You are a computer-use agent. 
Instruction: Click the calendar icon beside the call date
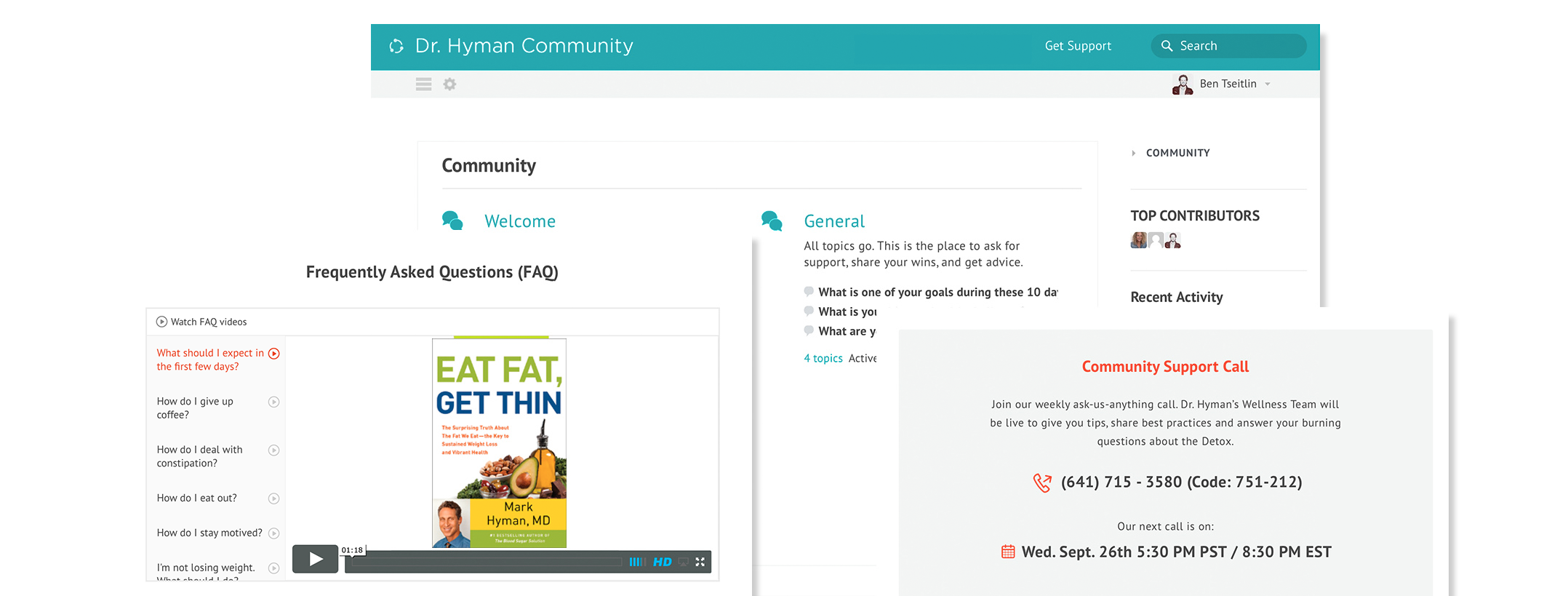coord(1008,552)
